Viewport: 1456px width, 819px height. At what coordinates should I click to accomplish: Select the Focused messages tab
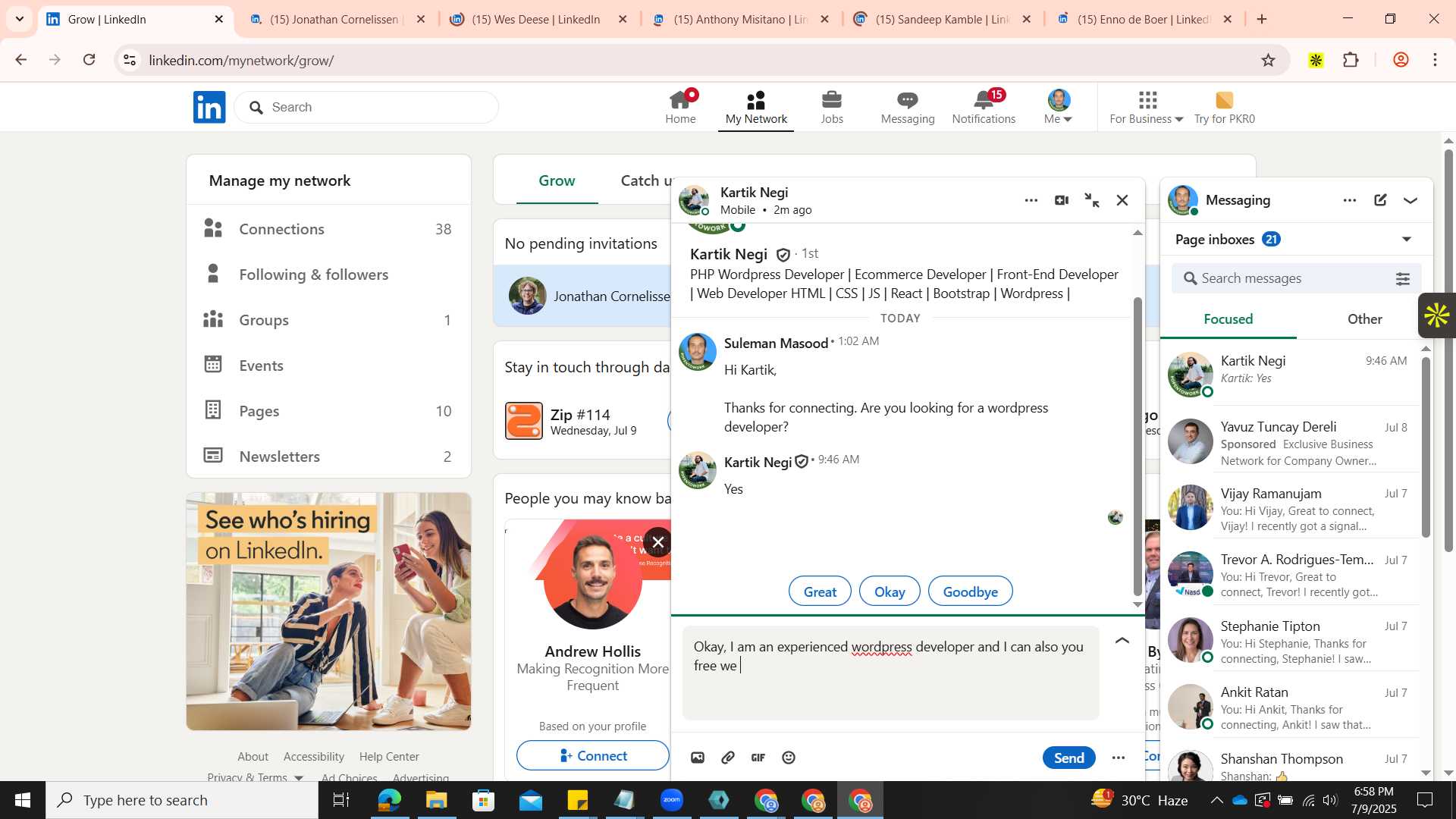1228,319
